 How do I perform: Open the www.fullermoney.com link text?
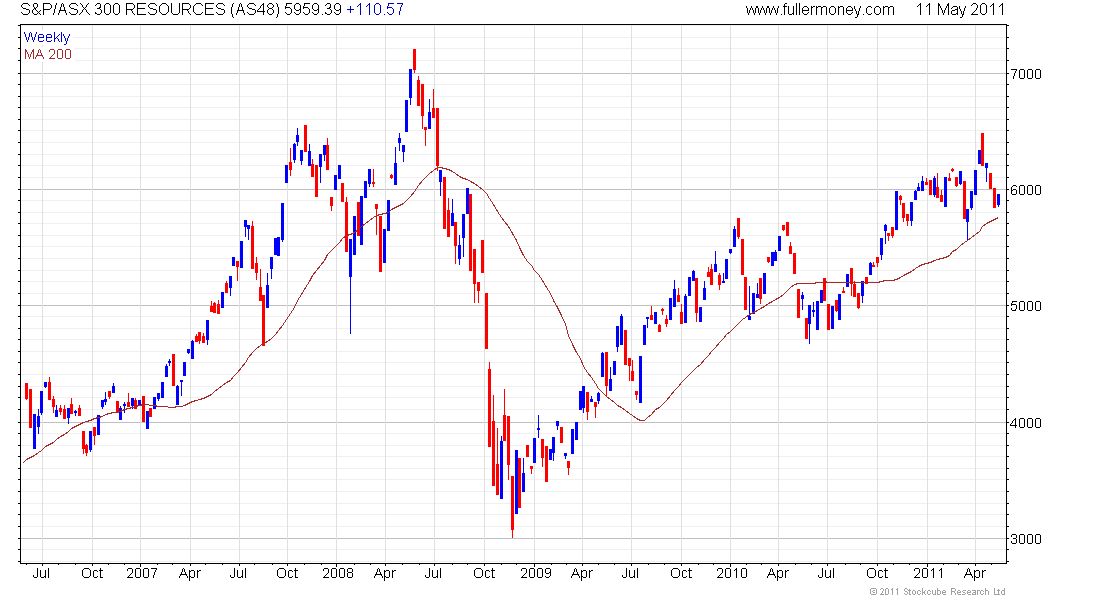(x=819, y=10)
